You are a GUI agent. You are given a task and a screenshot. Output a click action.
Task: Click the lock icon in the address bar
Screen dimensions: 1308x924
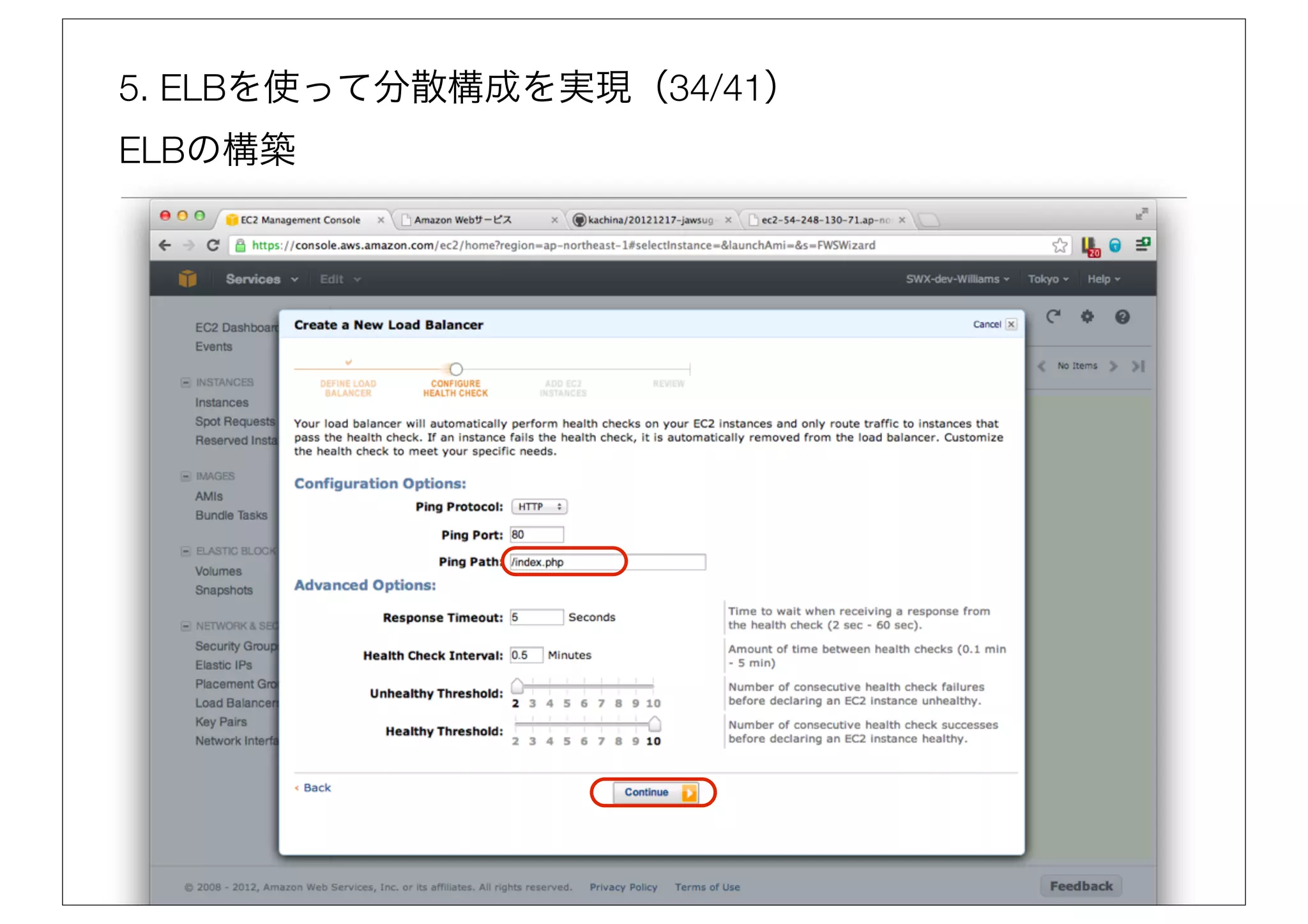pos(240,245)
